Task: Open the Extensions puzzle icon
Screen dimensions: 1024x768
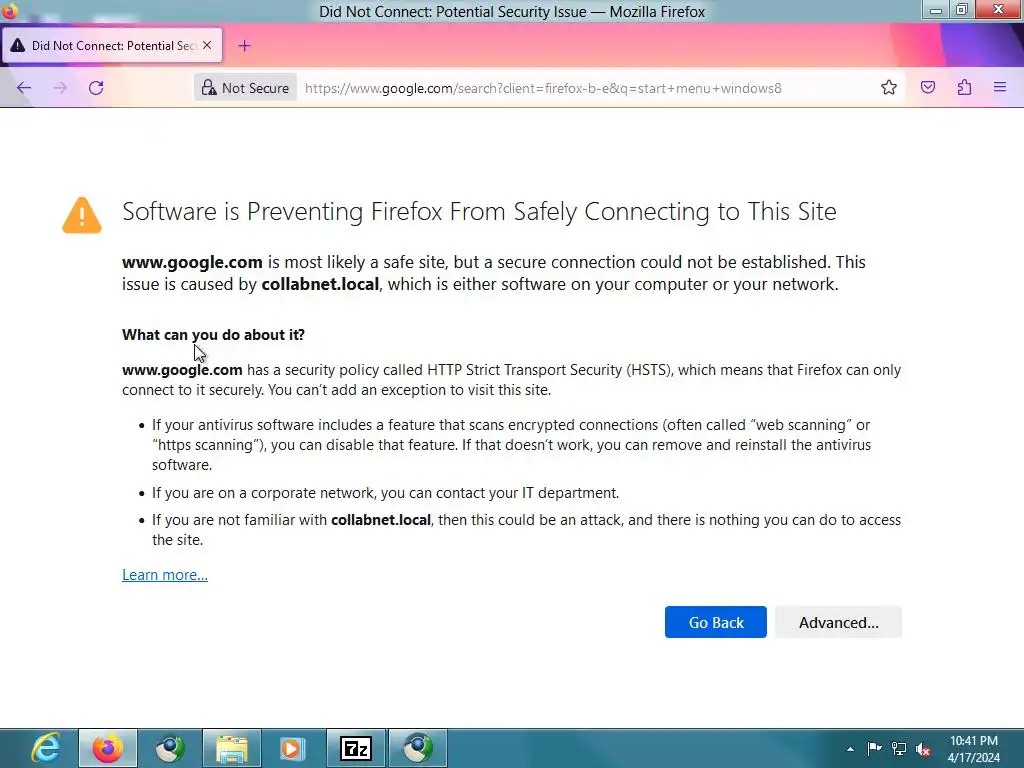Action: [964, 88]
